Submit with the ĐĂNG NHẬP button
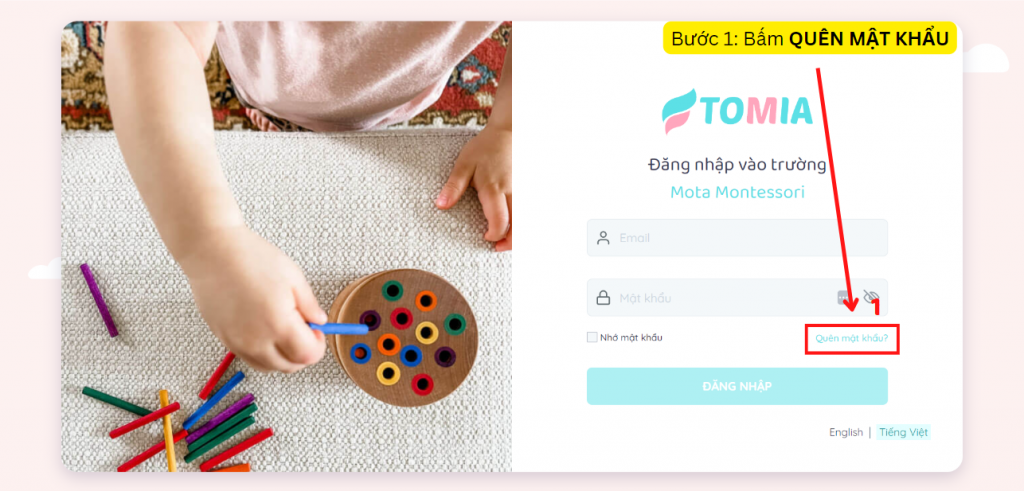Screen dimensions: 1024x491 click(737, 386)
